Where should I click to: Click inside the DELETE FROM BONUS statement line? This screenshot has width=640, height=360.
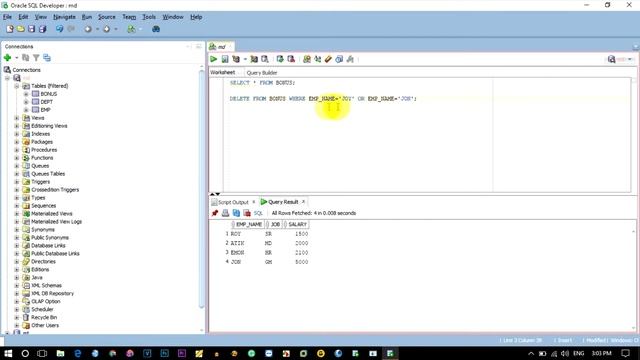pyautogui.click(x=323, y=99)
